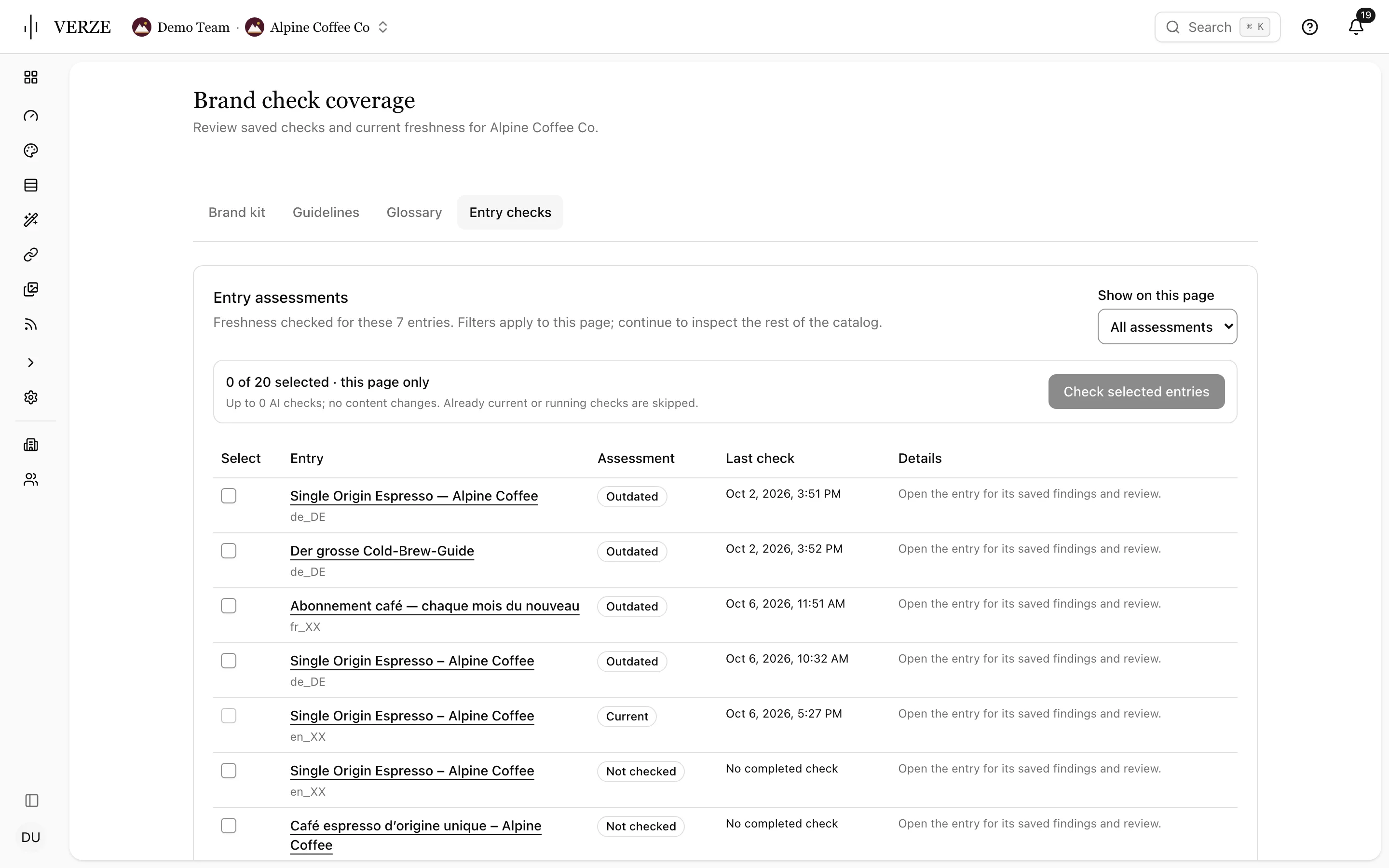Focus the Search field in header

[1217, 27]
